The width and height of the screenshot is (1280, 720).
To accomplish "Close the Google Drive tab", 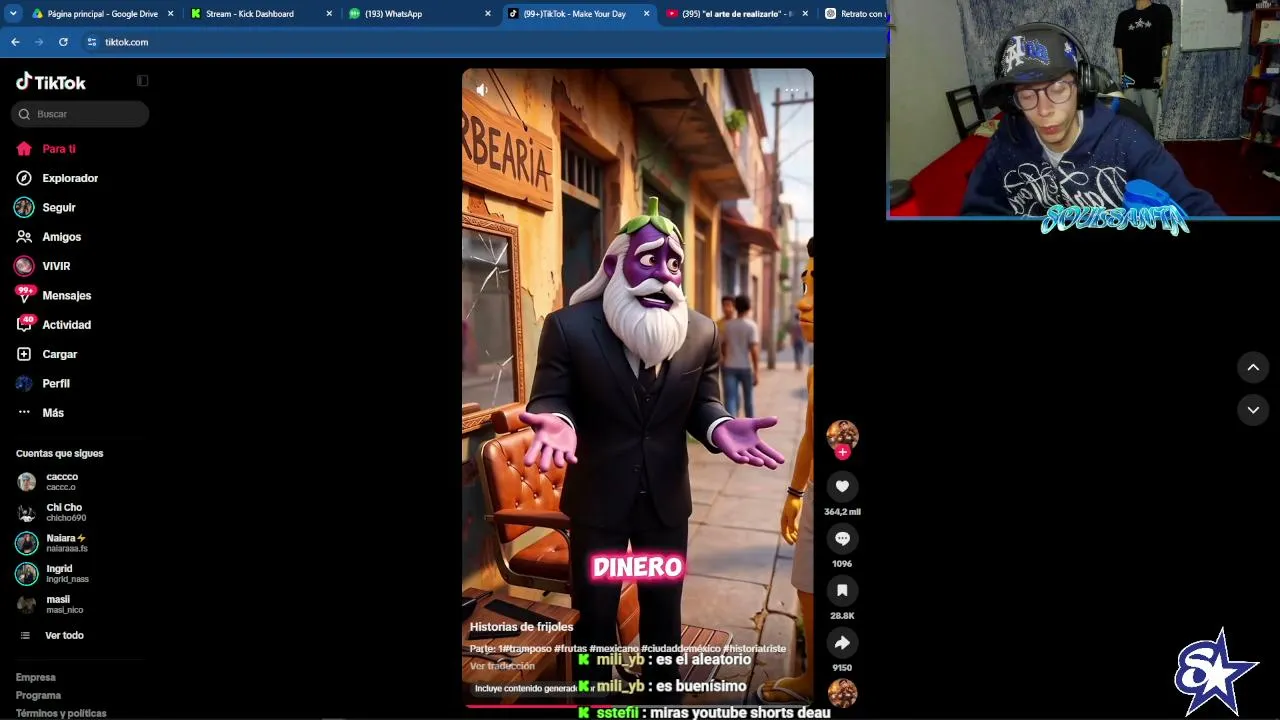I will tap(171, 14).
